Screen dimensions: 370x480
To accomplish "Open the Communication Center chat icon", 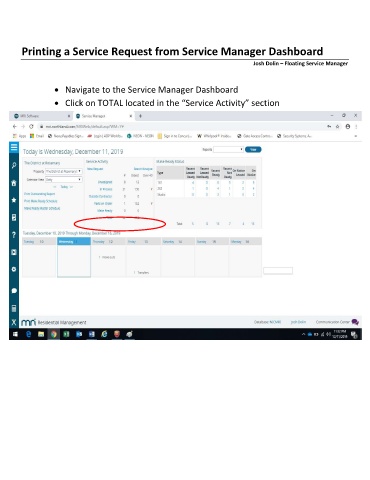I will click(x=355, y=322).
